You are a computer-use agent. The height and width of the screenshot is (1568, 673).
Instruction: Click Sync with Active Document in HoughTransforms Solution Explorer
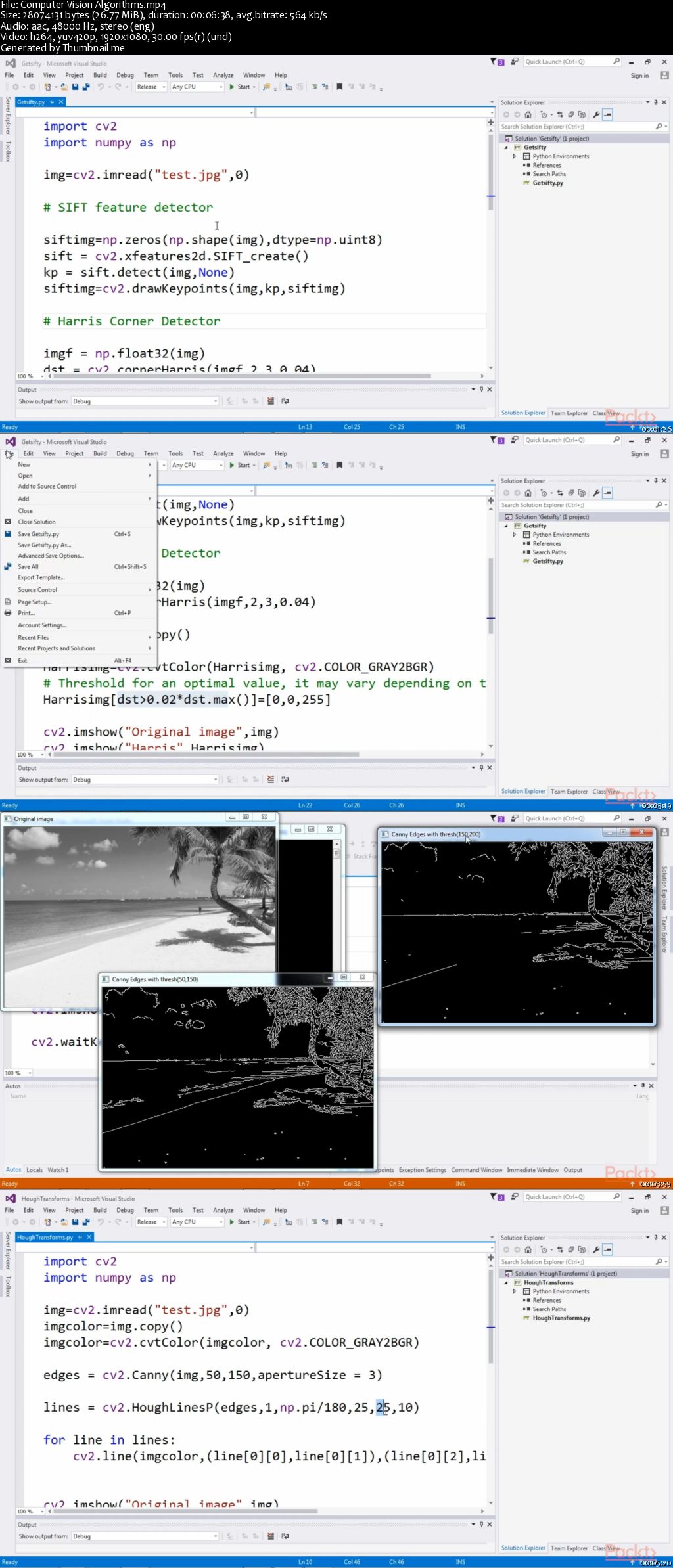point(560,1249)
